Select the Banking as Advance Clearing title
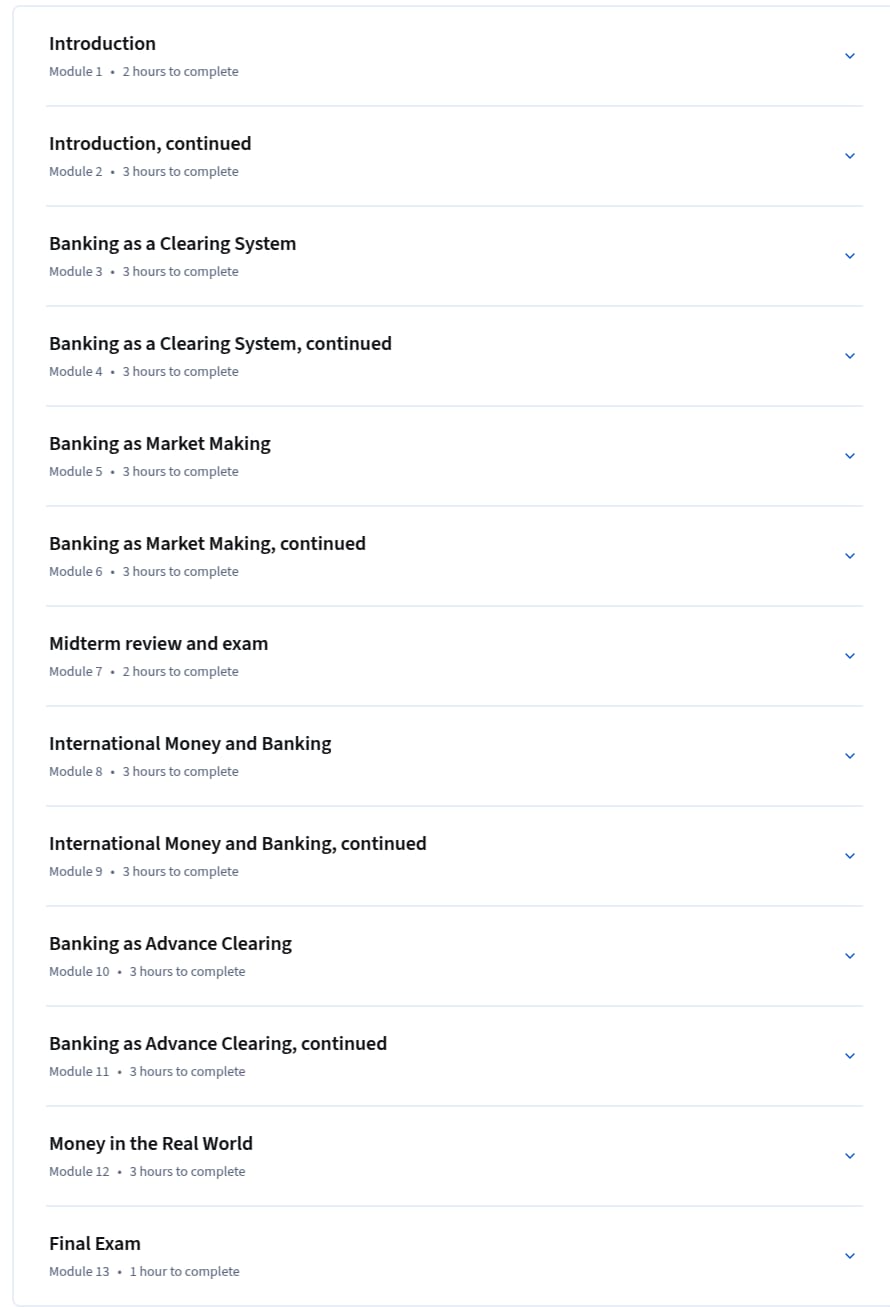The width and height of the screenshot is (890, 1307). coord(170,944)
